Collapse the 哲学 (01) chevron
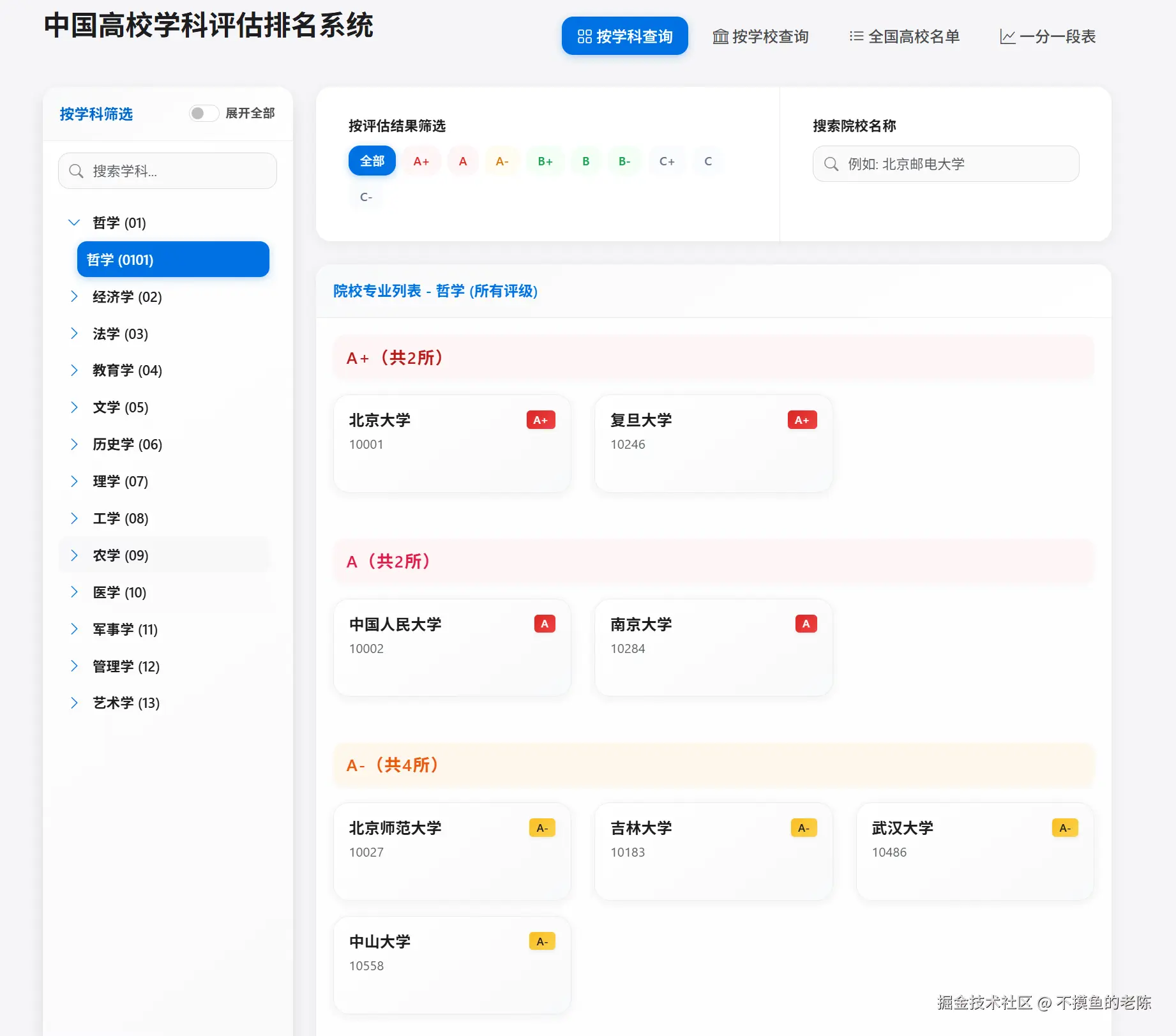 [x=74, y=223]
